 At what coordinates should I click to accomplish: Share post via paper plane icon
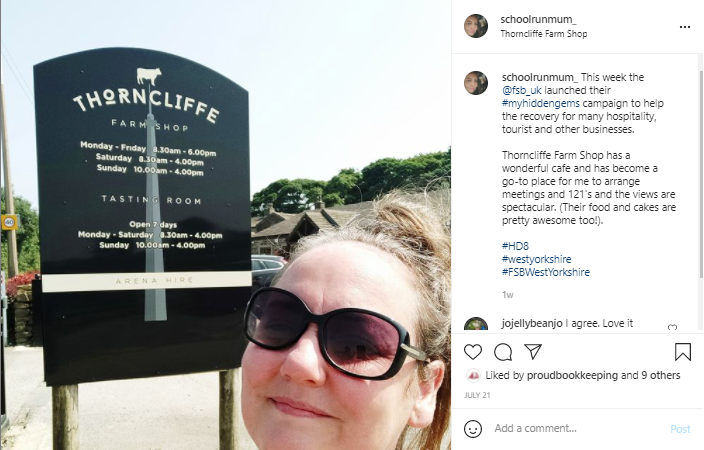pyautogui.click(x=533, y=352)
